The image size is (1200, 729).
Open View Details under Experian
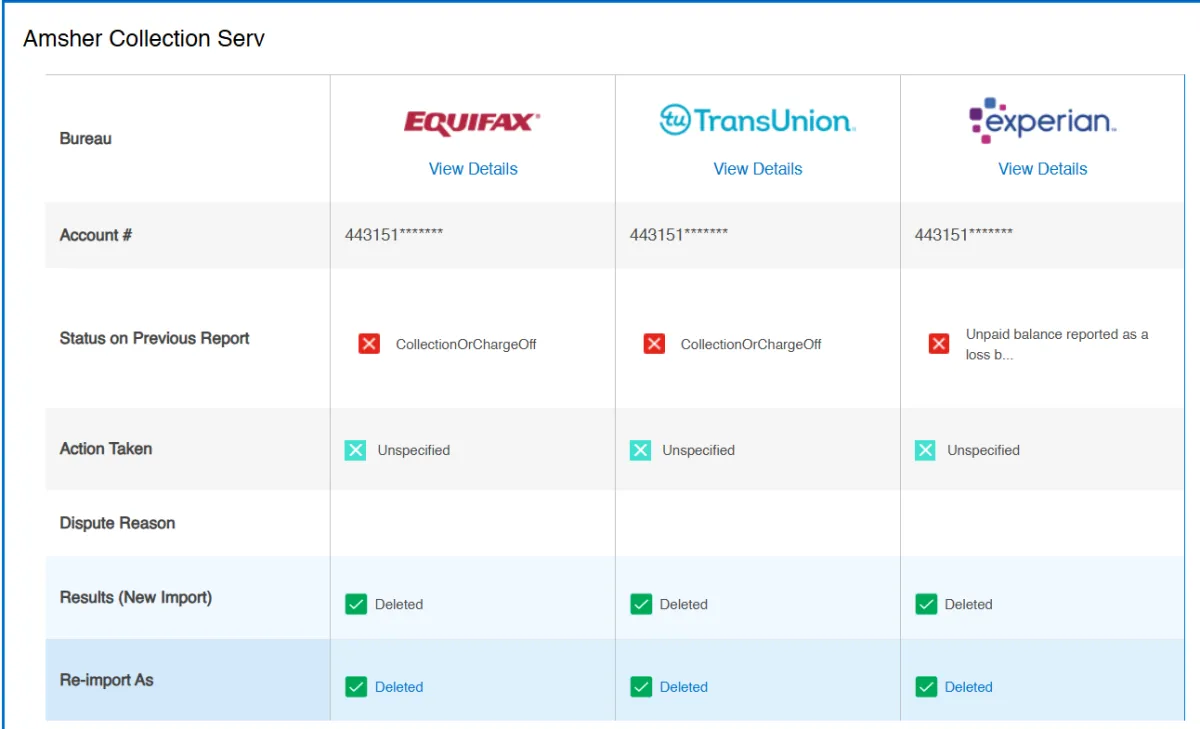click(1043, 169)
